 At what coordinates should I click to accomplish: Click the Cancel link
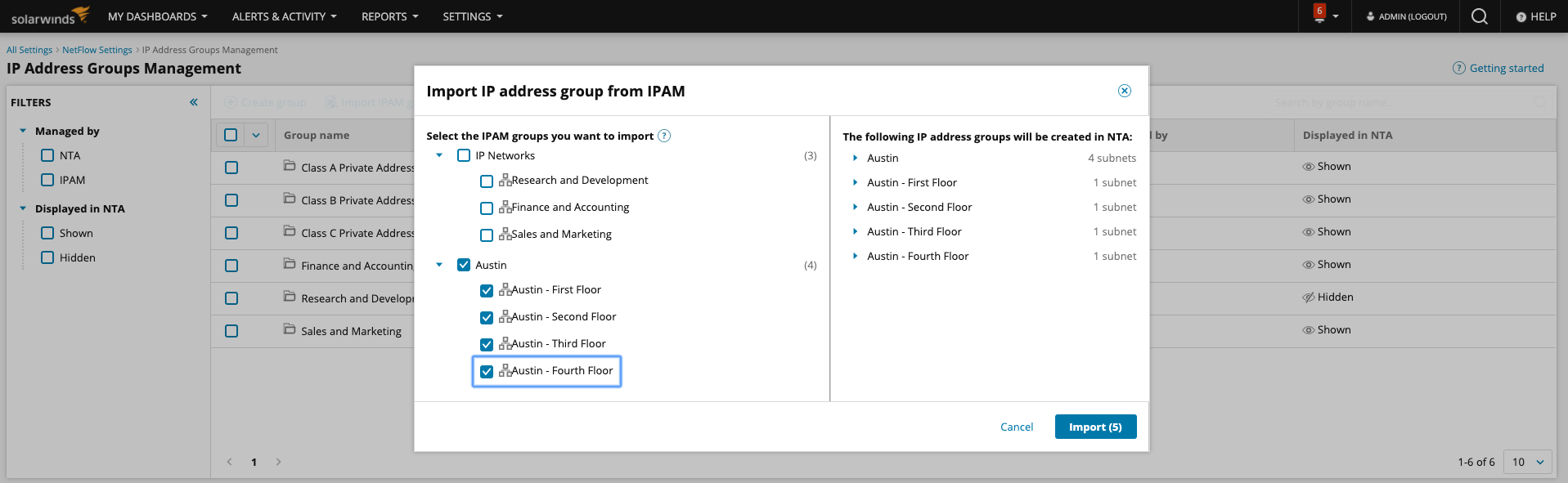coord(1017,427)
